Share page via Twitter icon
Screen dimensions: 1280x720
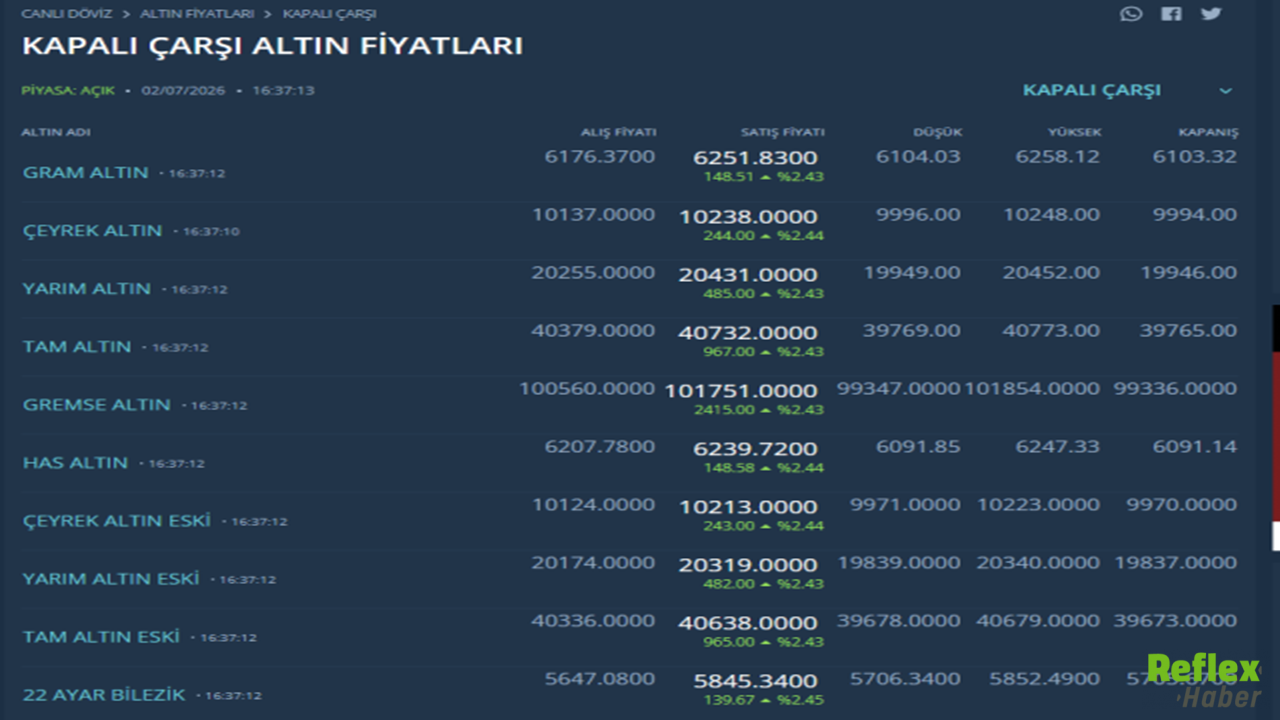(1211, 14)
